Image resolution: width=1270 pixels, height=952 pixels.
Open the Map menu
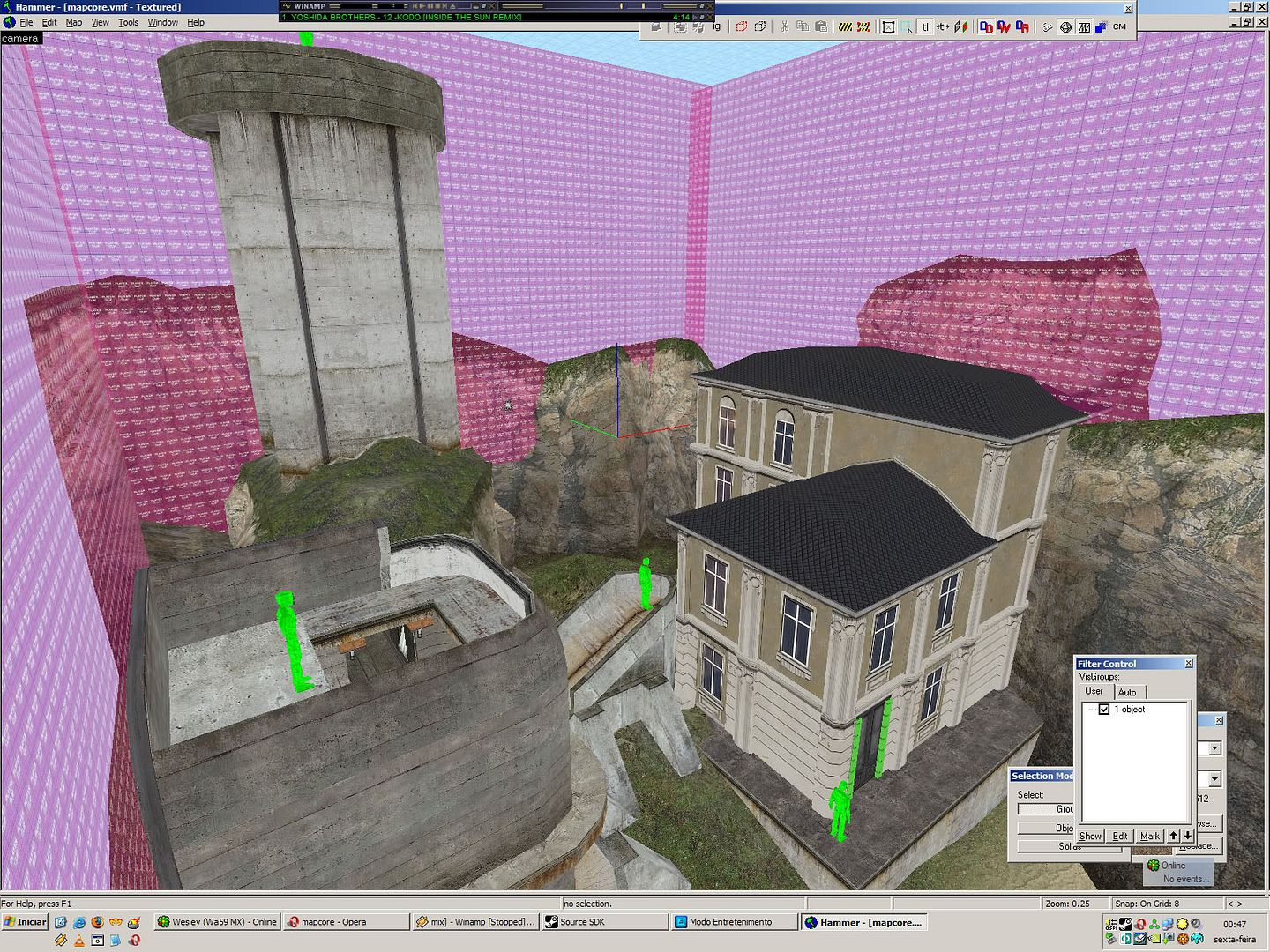point(74,22)
